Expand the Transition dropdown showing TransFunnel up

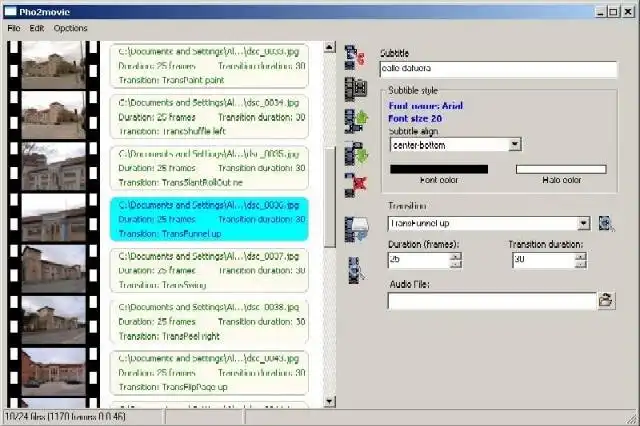pyautogui.click(x=584, y=223)
